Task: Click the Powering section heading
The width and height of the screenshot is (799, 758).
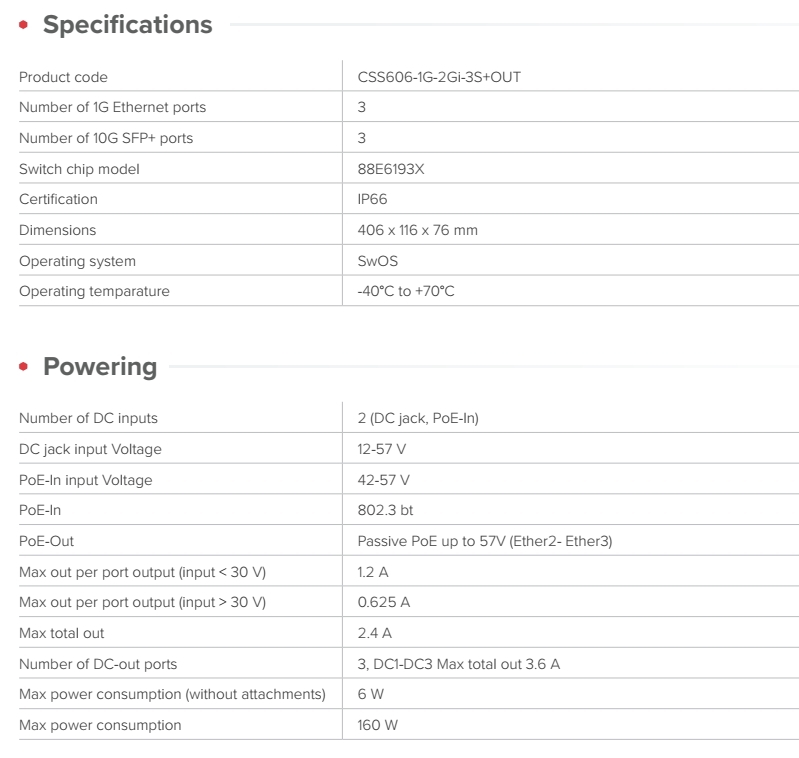Action: [100, 366]
